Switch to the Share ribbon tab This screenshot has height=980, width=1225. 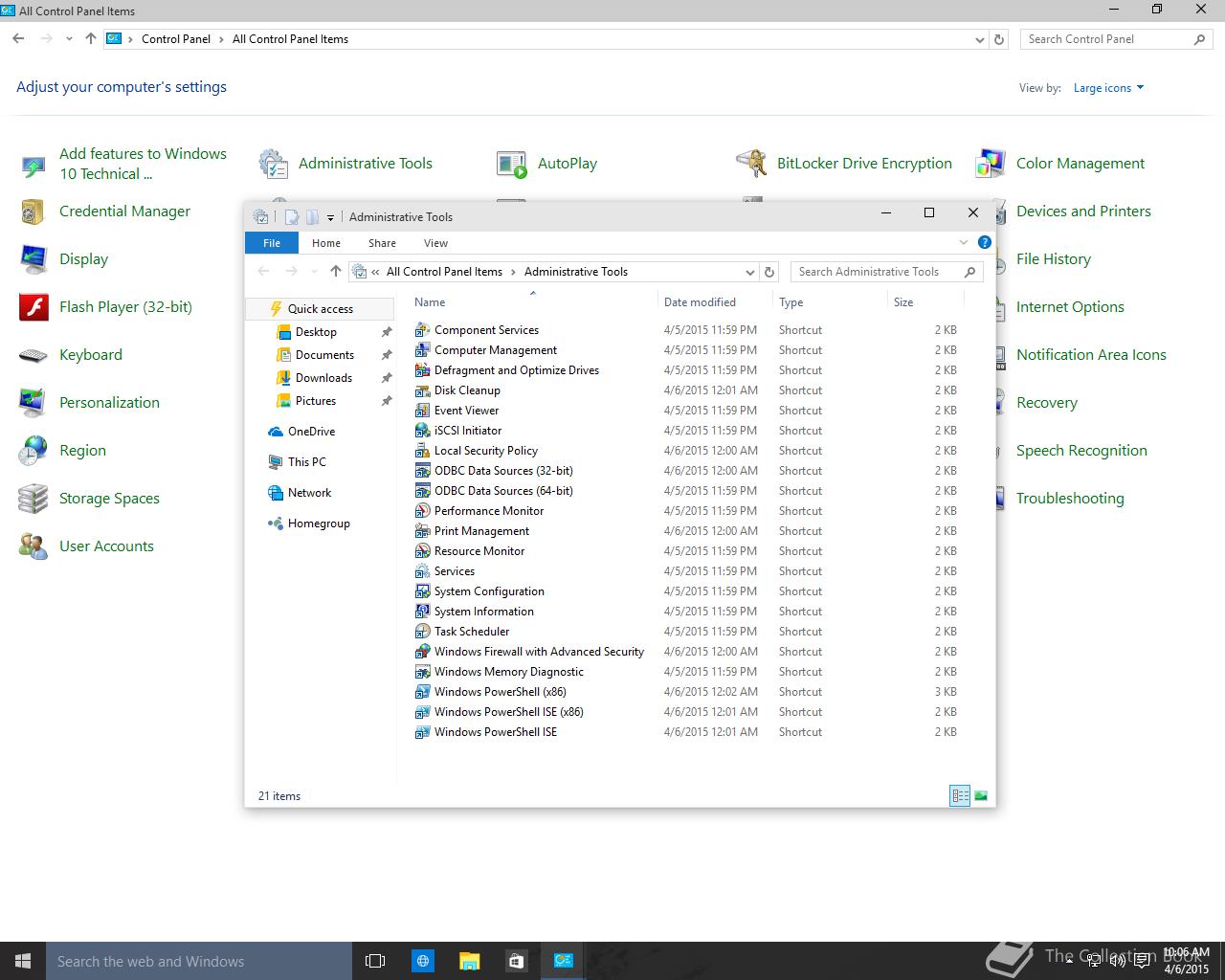tap(382, 243)
